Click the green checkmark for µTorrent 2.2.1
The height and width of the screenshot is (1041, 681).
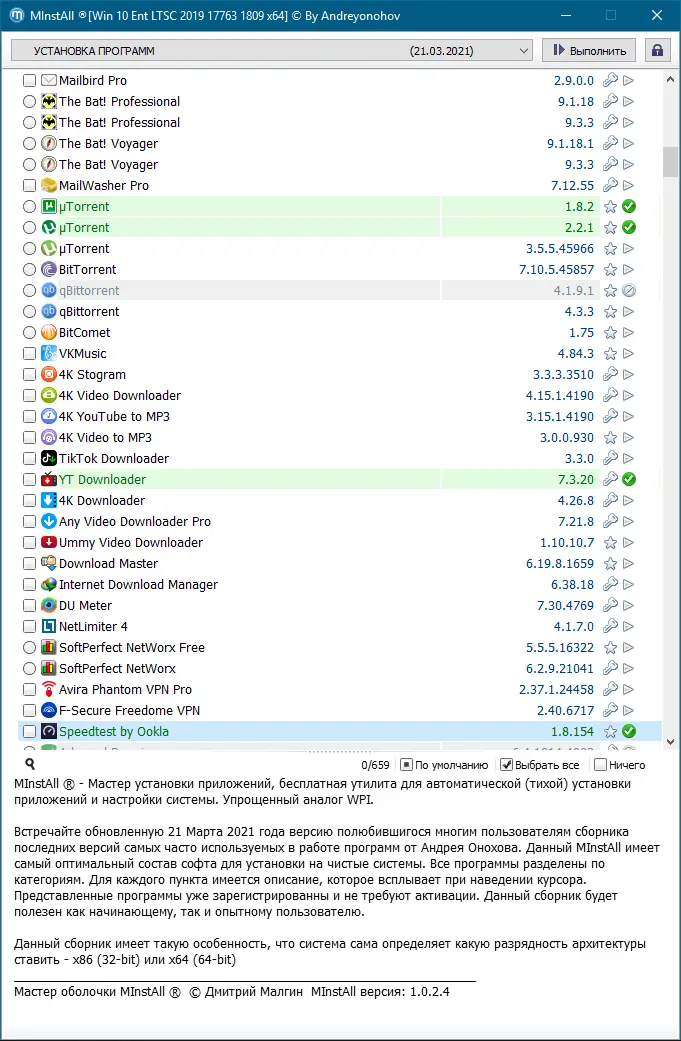[629, 228]
